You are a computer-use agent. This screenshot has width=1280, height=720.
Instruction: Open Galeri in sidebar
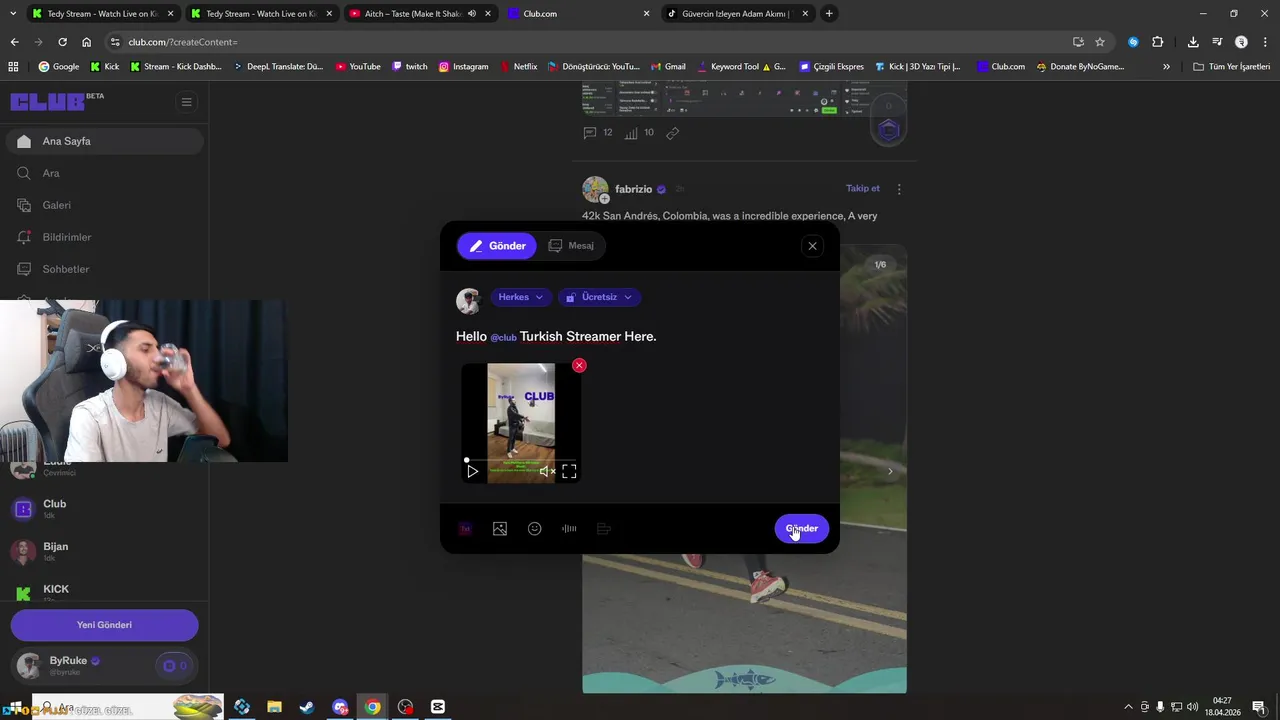point(104,205)
